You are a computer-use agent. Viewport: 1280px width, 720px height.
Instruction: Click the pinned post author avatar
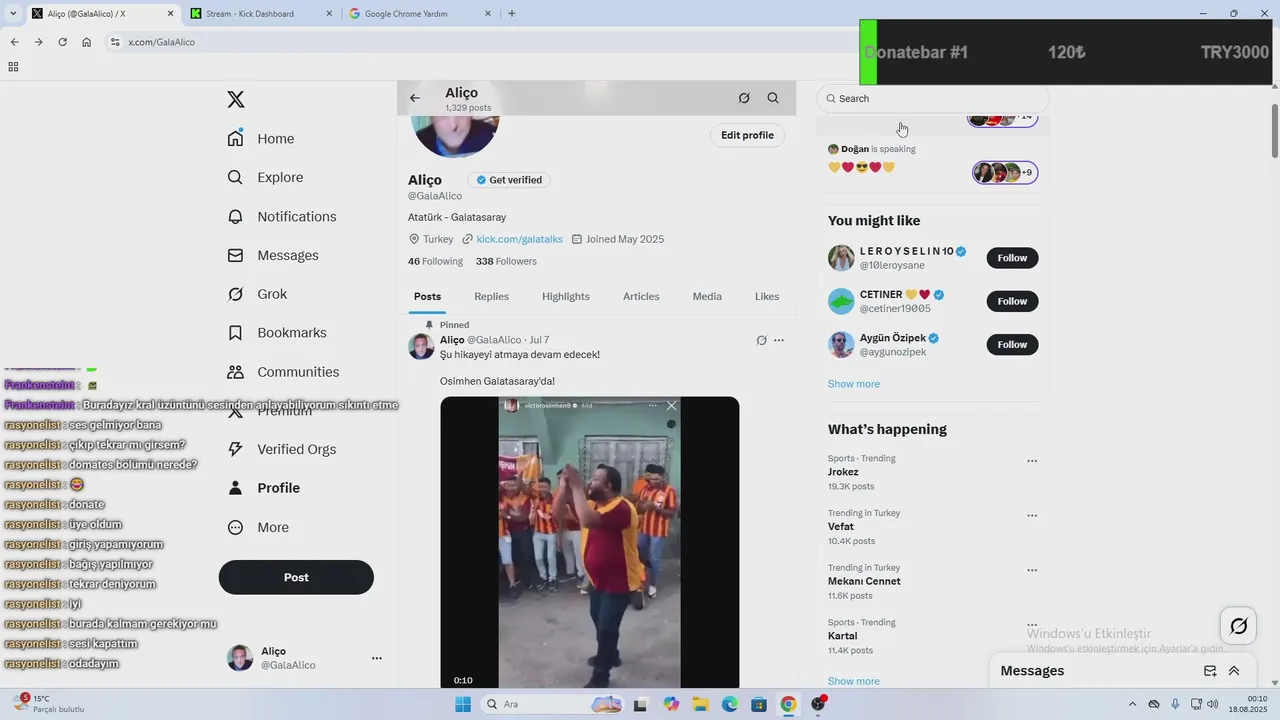tap(421, 347)
